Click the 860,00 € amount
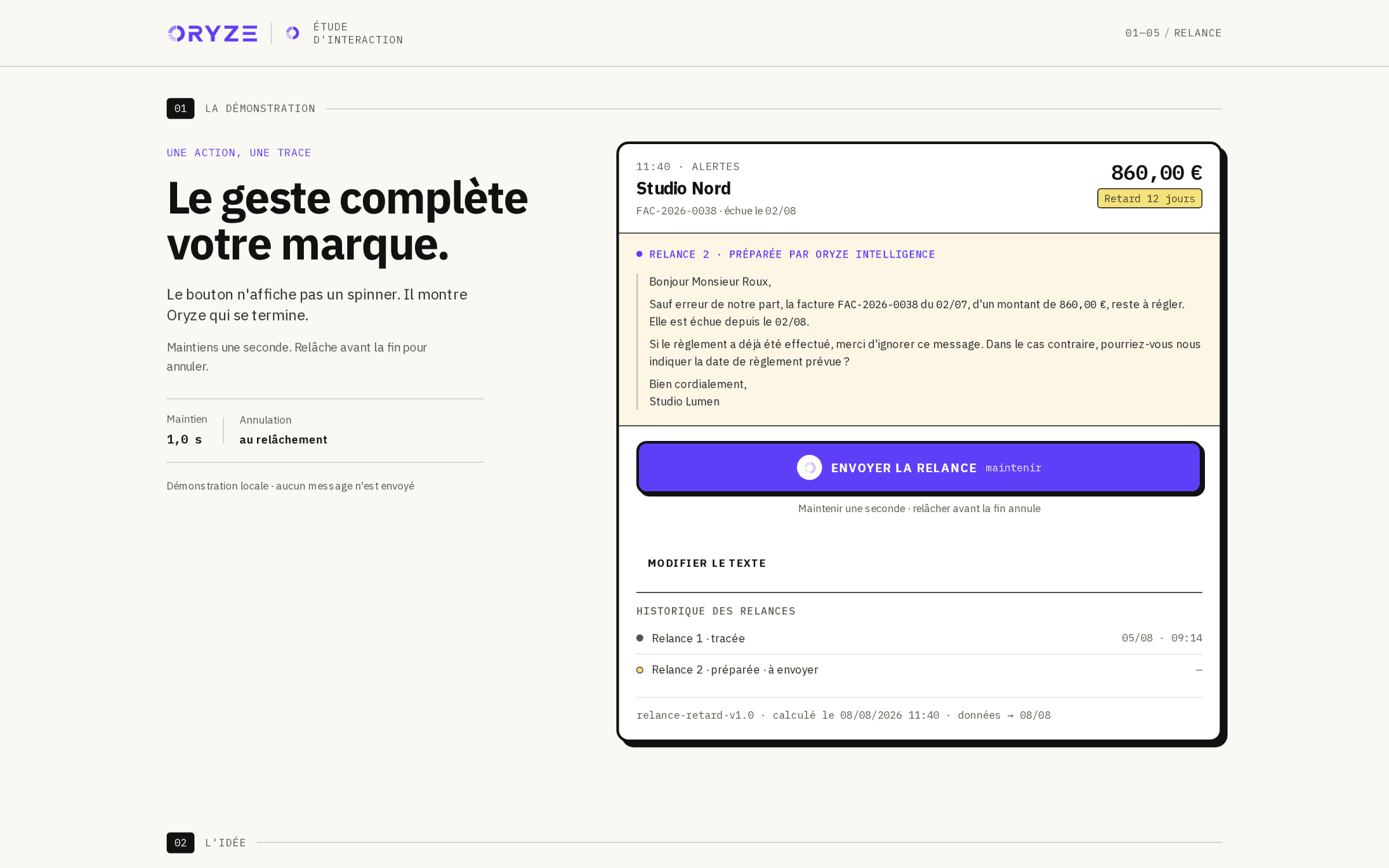Viewport: 1389px width, 868px height. pyautogui.click(x=1156, y=172)
